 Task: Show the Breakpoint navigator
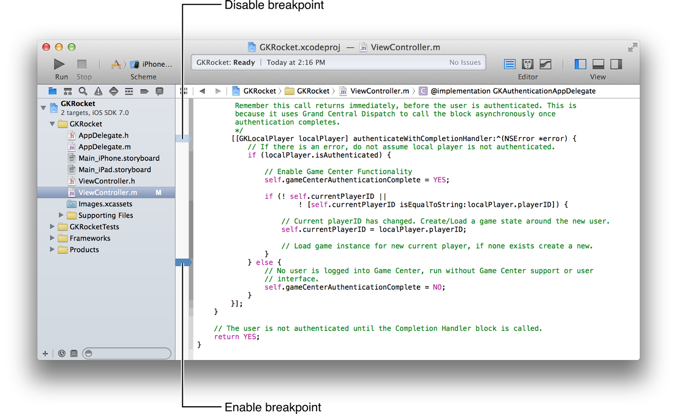coord(144,91)
